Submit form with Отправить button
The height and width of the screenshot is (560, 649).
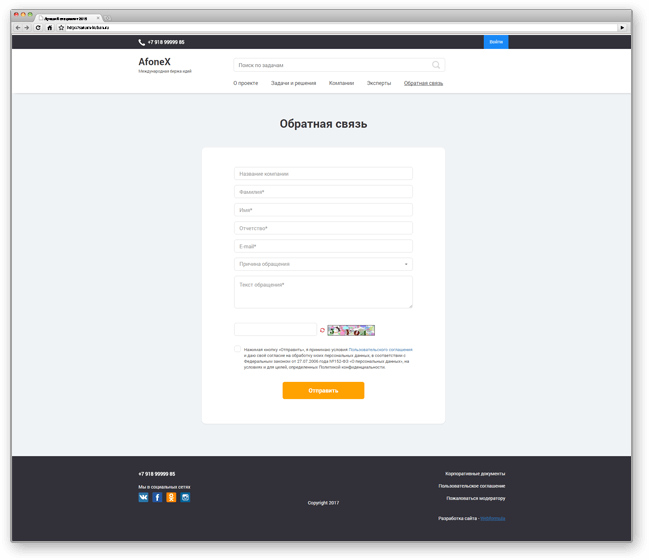pos(323,390)
